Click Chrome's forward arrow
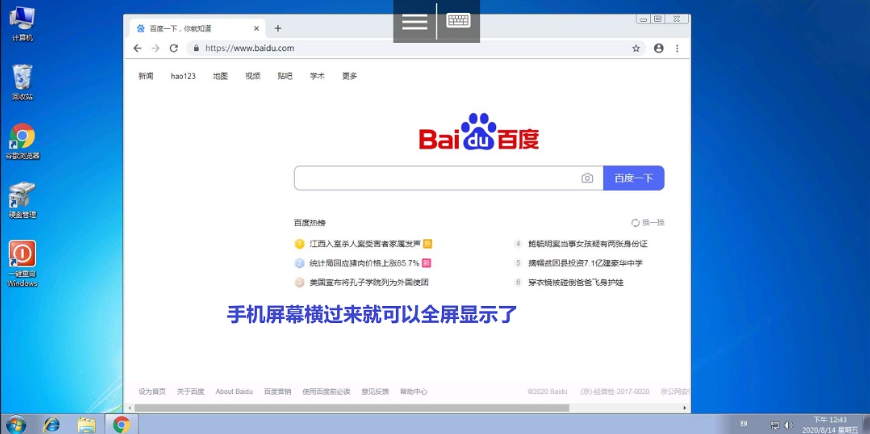 tap(155, 48)
